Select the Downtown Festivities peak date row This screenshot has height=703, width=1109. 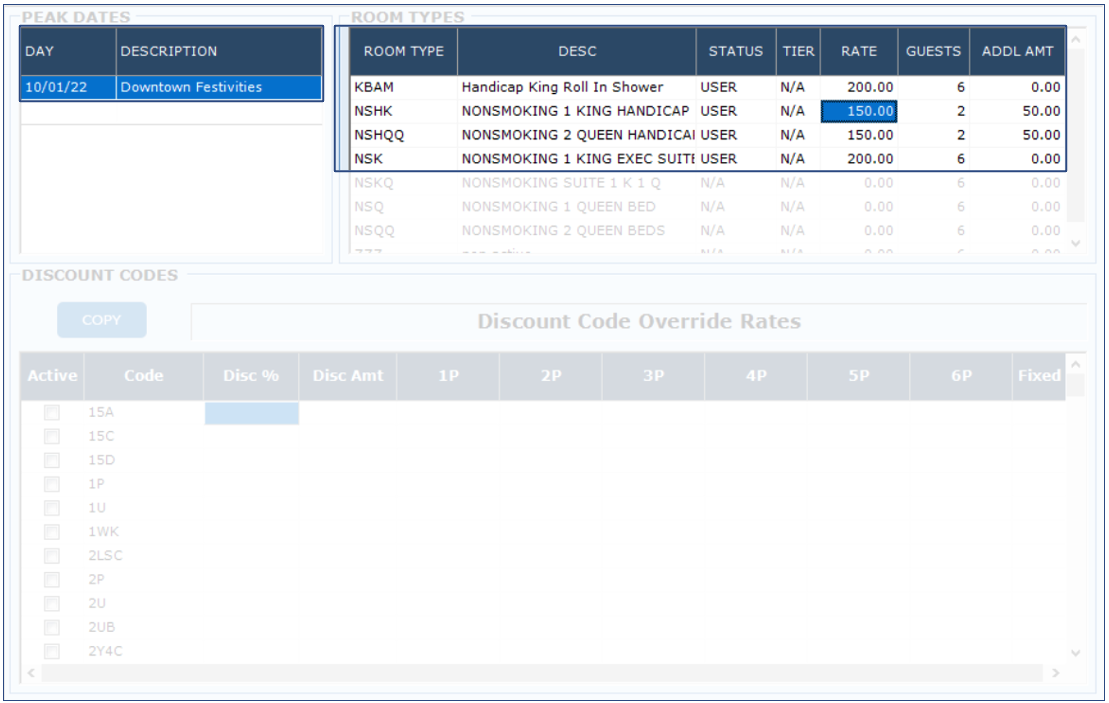170,88
